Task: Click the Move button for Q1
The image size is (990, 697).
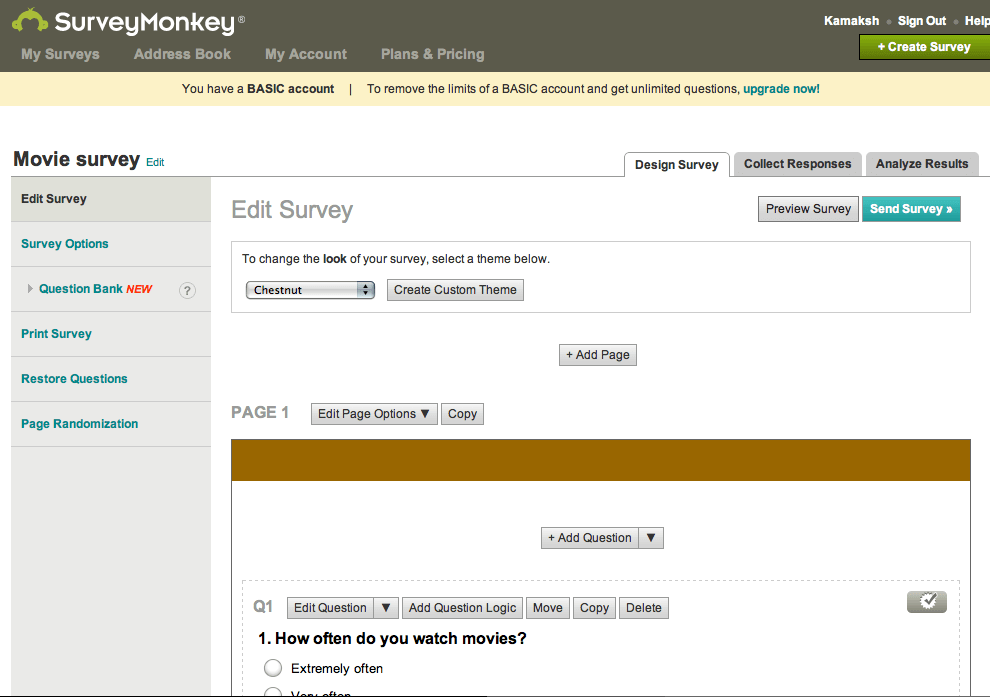Action: click(x=547, y=608)
